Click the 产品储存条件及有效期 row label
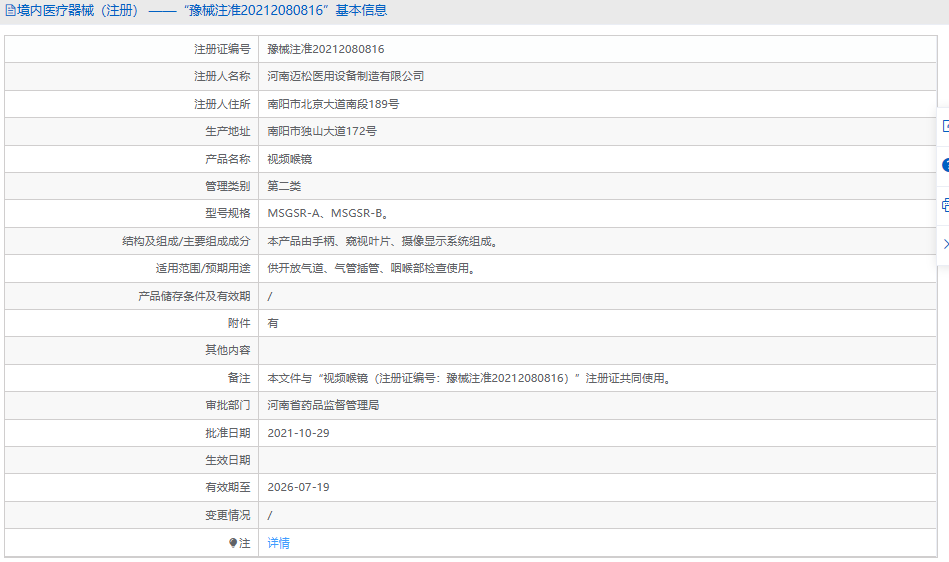The image size is (949, 562). pyautogui.click(x=194, y=296)
